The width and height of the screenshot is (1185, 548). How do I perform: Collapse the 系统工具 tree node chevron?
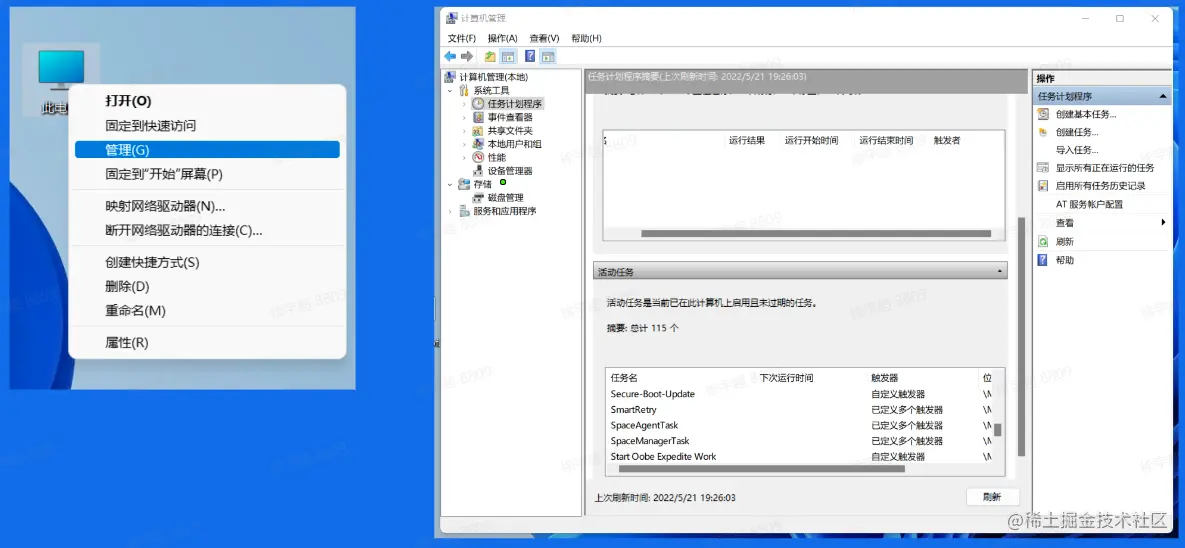[x=450, y=91]
